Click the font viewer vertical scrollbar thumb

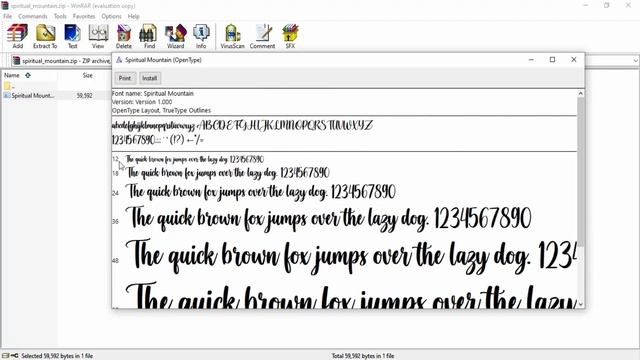(x=580, y=171)
